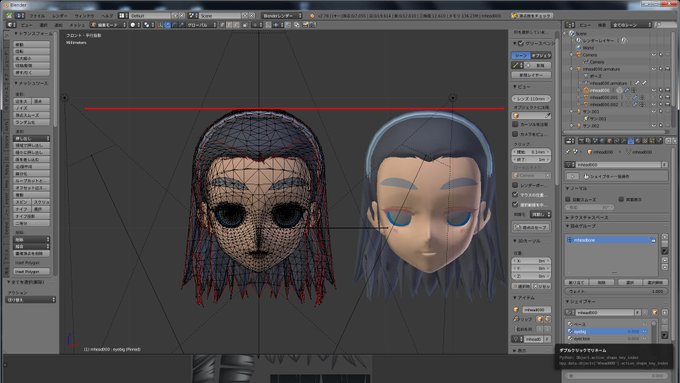This screenshot has width=680, height=383.
Task: Open the Blenderレンダー engine dropdown
Action: [282, 16]
